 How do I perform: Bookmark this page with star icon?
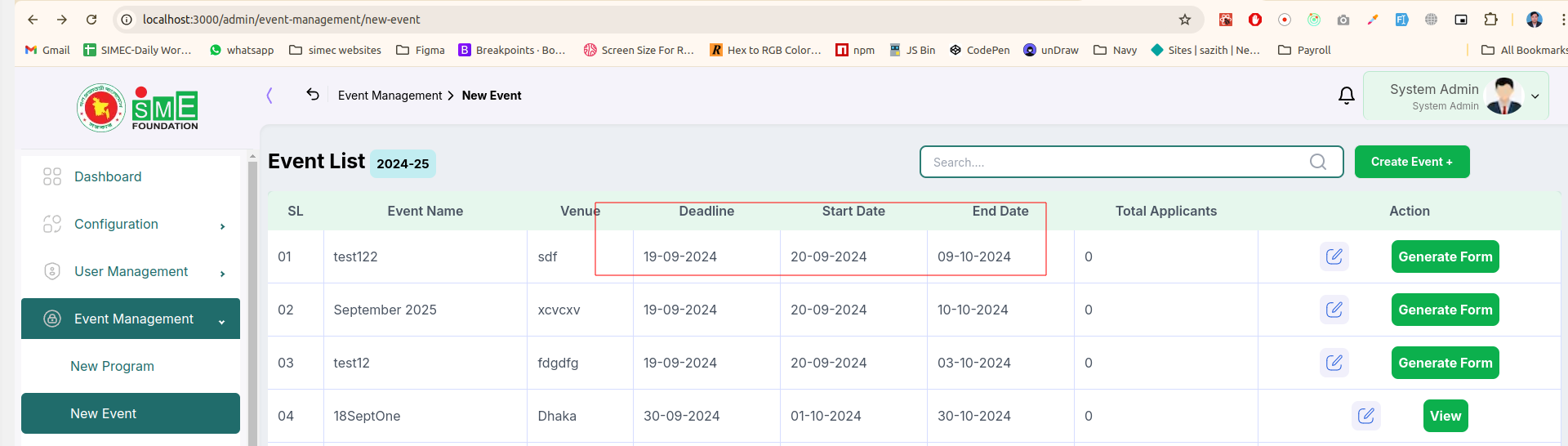pyautogui.click(x=1184, y=20)
